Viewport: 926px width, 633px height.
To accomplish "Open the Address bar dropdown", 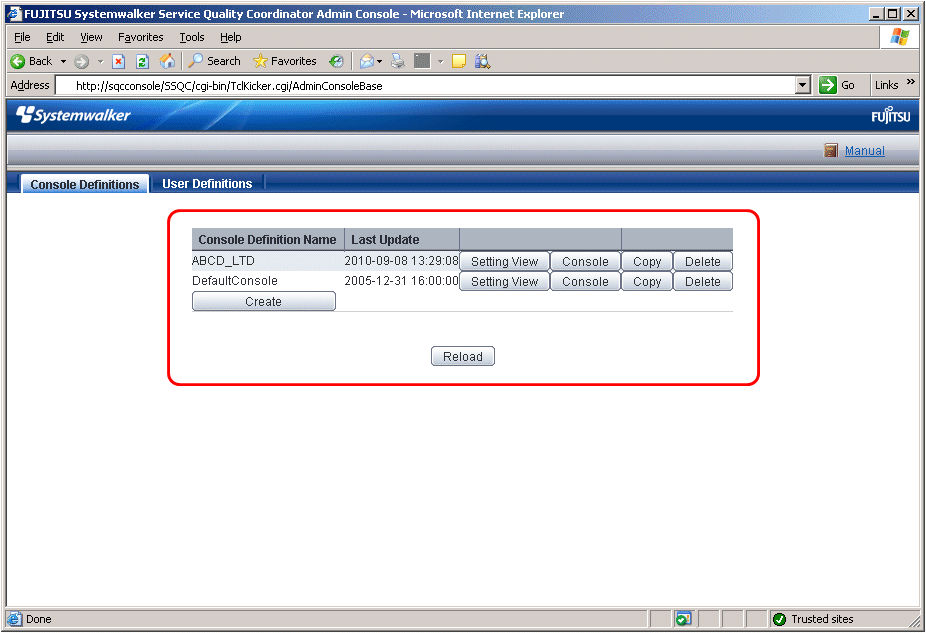I will [x=802, y=85].
